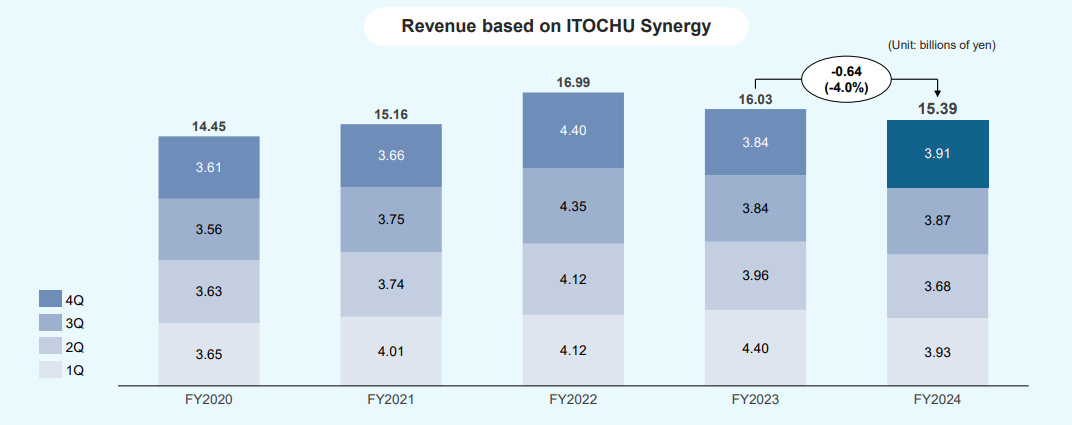
Task: Click the '(Unit: billions of yen)' note
Action: tap(942, 45)
